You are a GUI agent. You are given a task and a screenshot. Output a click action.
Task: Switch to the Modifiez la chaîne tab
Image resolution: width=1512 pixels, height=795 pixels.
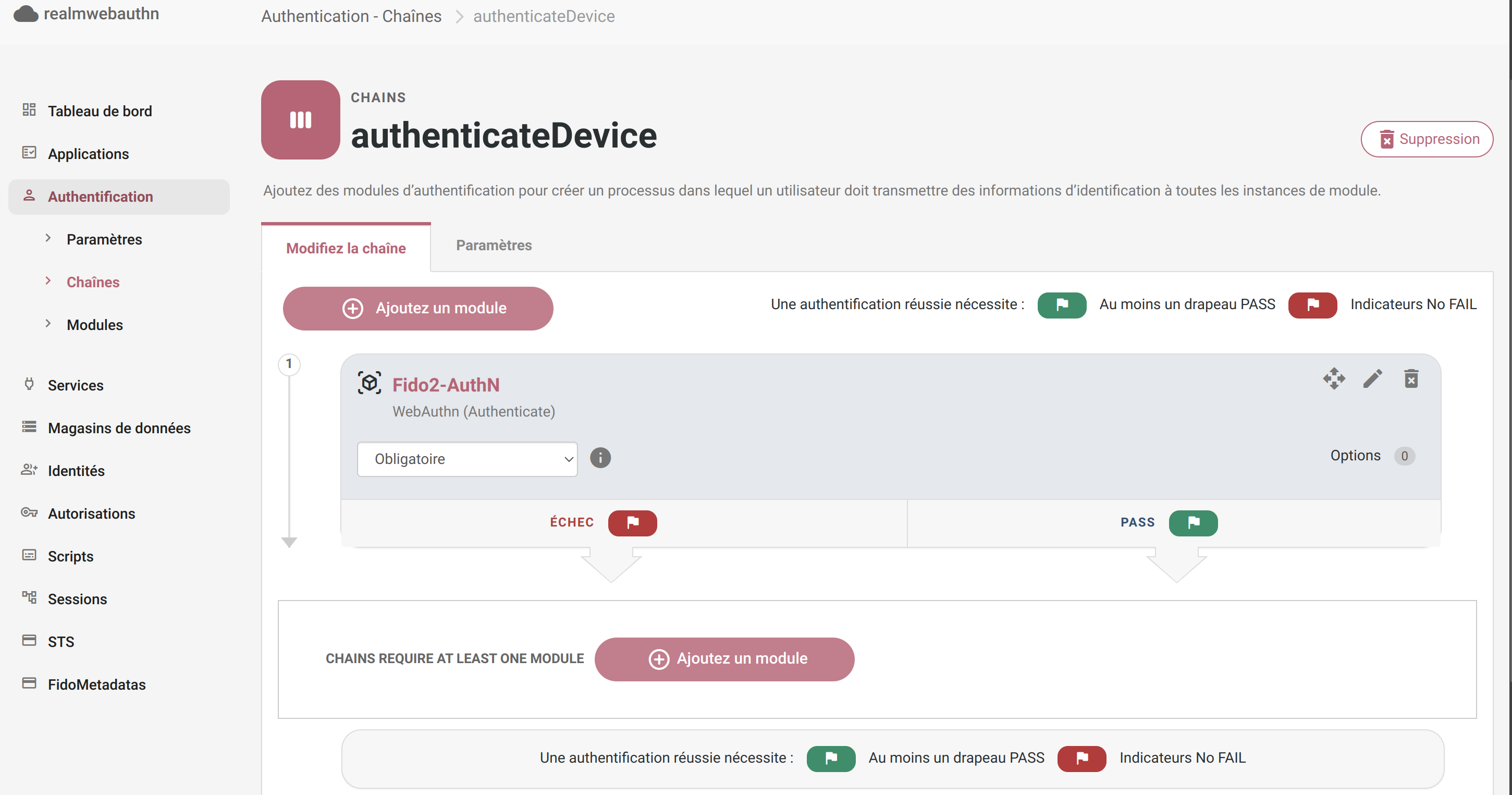346,248
